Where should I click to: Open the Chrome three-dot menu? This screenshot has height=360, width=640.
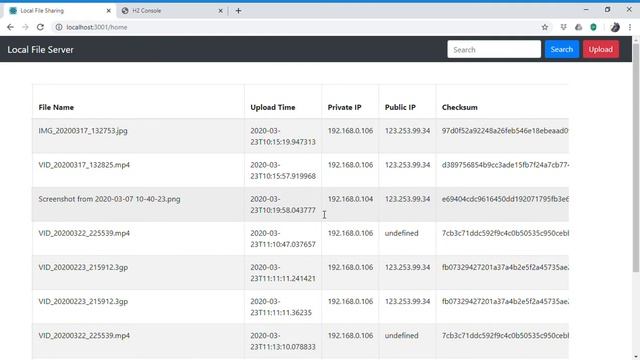[630, 27]
